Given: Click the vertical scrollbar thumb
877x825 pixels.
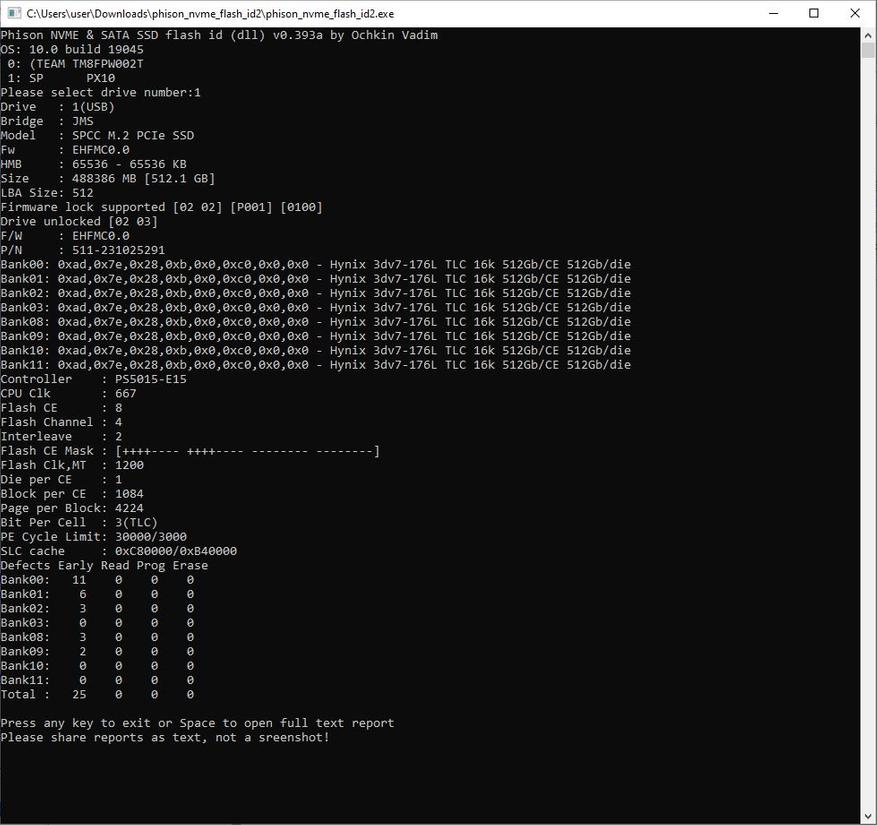Looking at the screenshot, I should click(867, 50).
